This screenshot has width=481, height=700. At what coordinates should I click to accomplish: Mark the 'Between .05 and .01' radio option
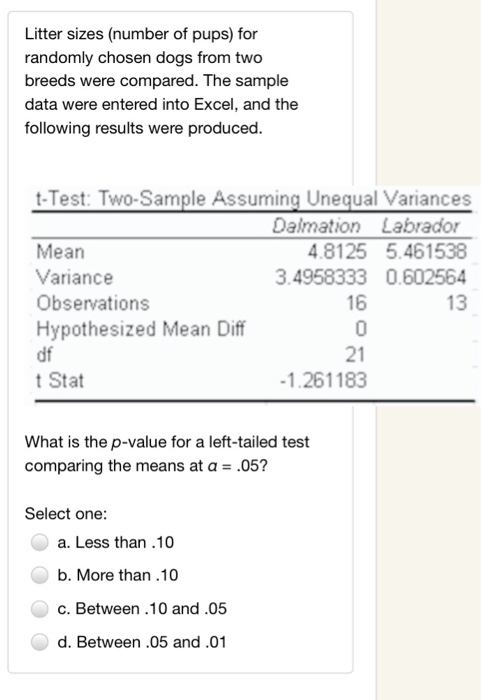pos(40,642)
